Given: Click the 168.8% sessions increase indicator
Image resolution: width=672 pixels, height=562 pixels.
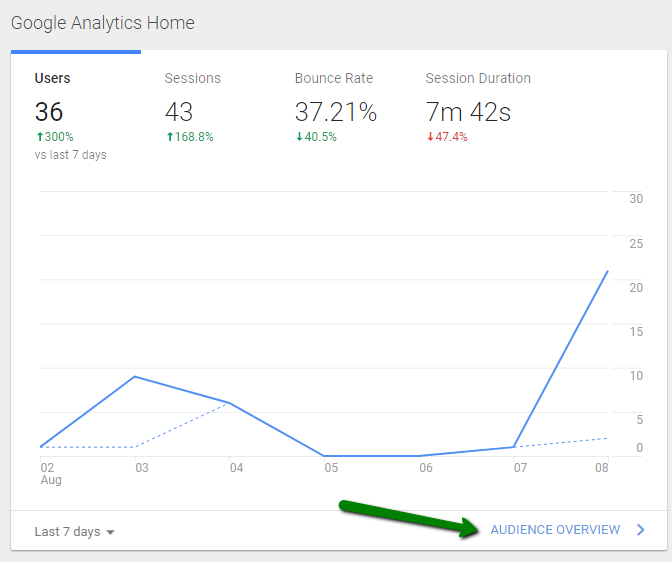Looking at the screenshot, I should click(x=190, y=137).
